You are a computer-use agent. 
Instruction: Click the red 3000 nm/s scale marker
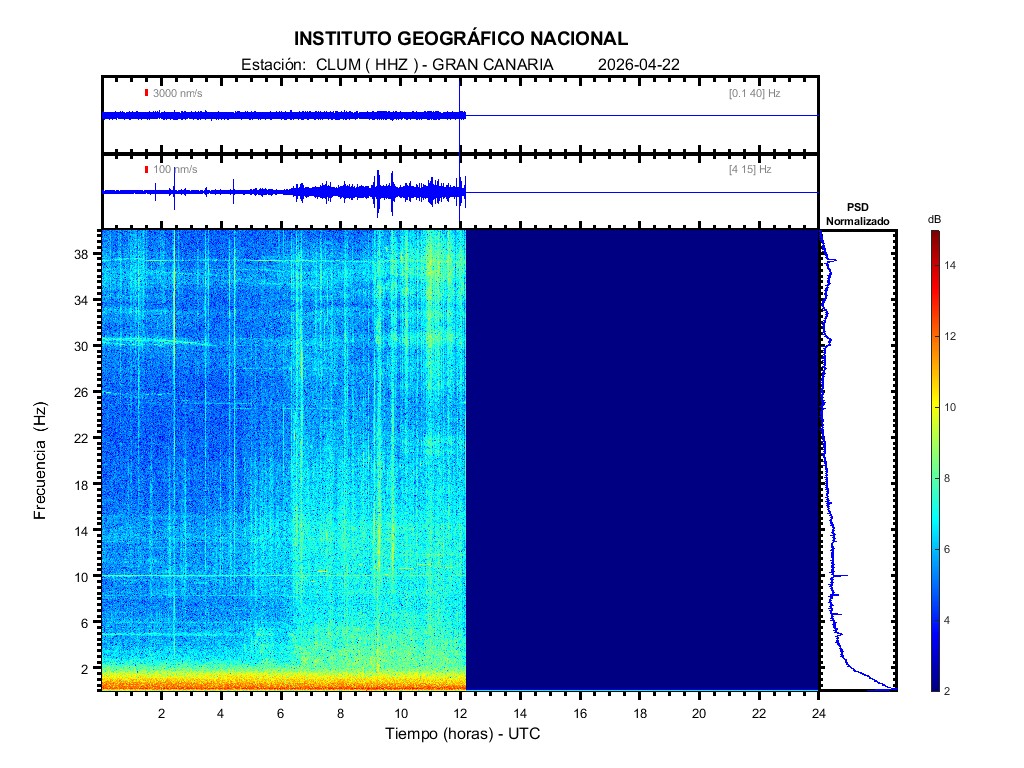[146, 93]
